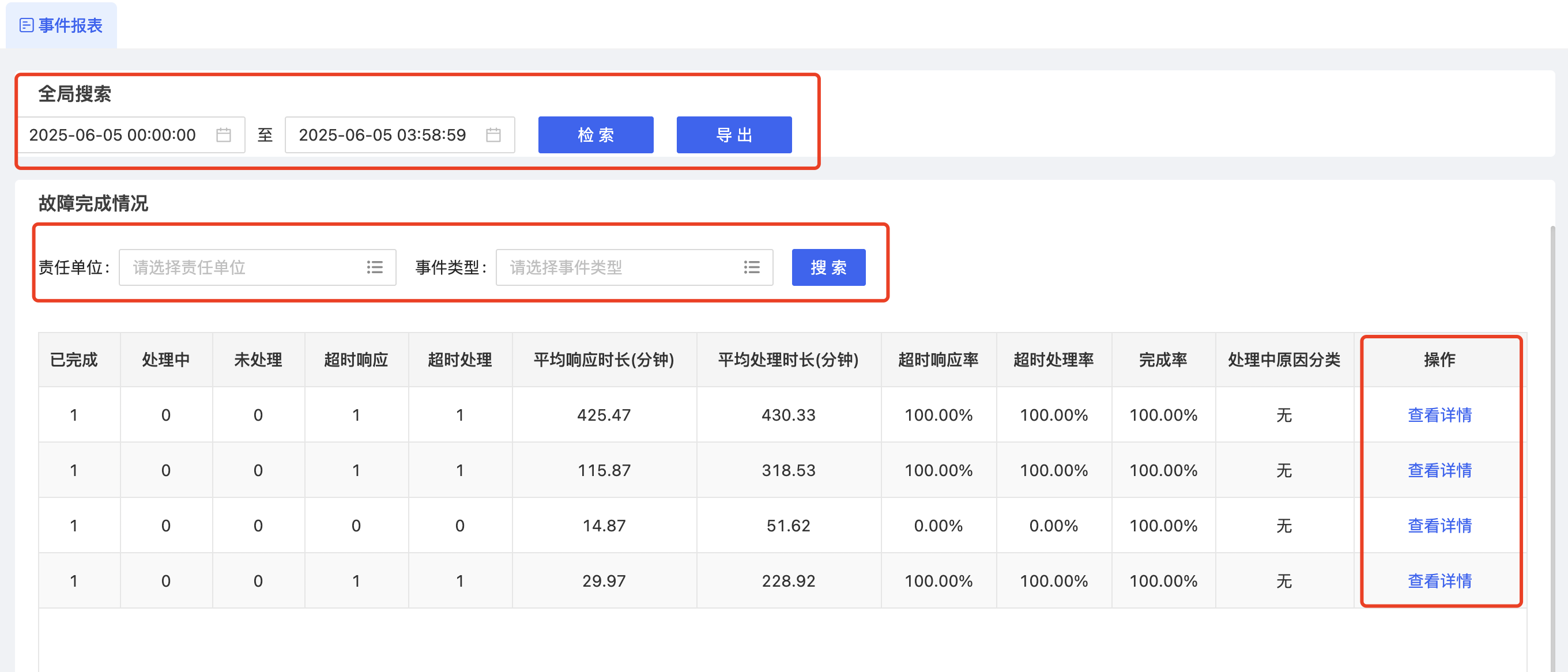Click the 处理中原因分类 column header
This screenshot has height=672, width=1568.
tap(1284, 360)
